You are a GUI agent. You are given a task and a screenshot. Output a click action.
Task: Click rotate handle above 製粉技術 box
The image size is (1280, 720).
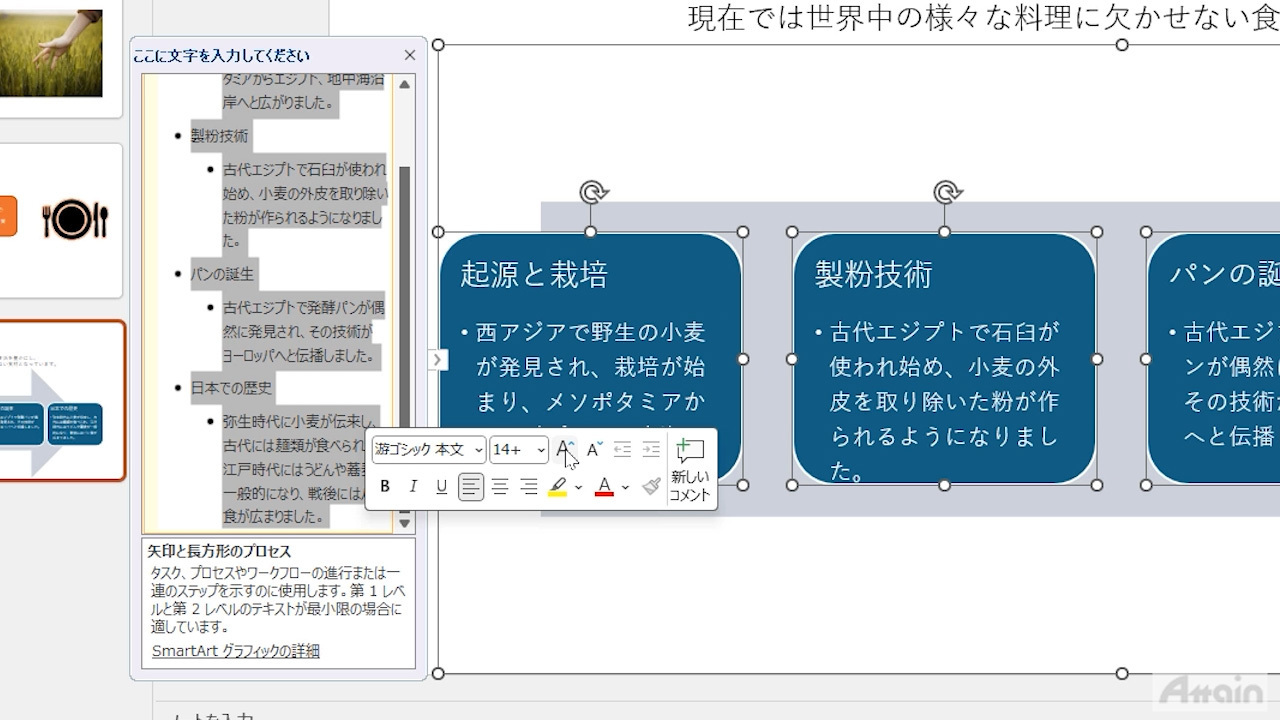pyautogui.click(x=946, y=192)
